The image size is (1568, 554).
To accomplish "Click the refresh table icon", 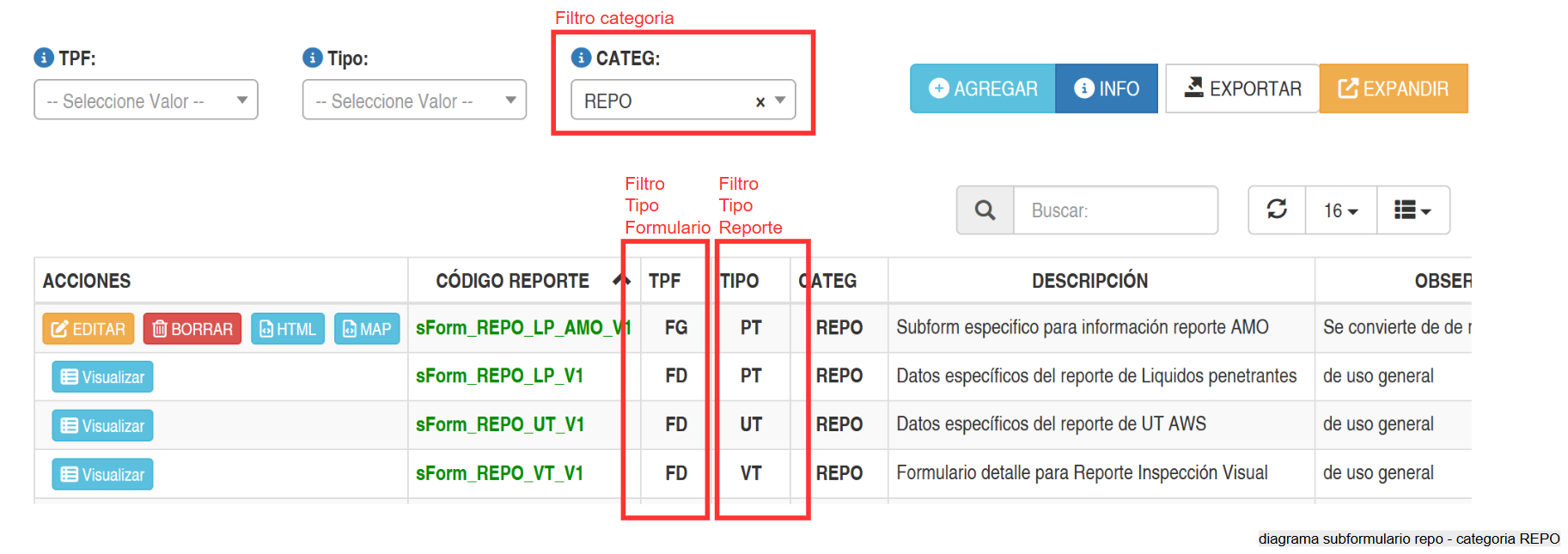I will [1277, 210].
